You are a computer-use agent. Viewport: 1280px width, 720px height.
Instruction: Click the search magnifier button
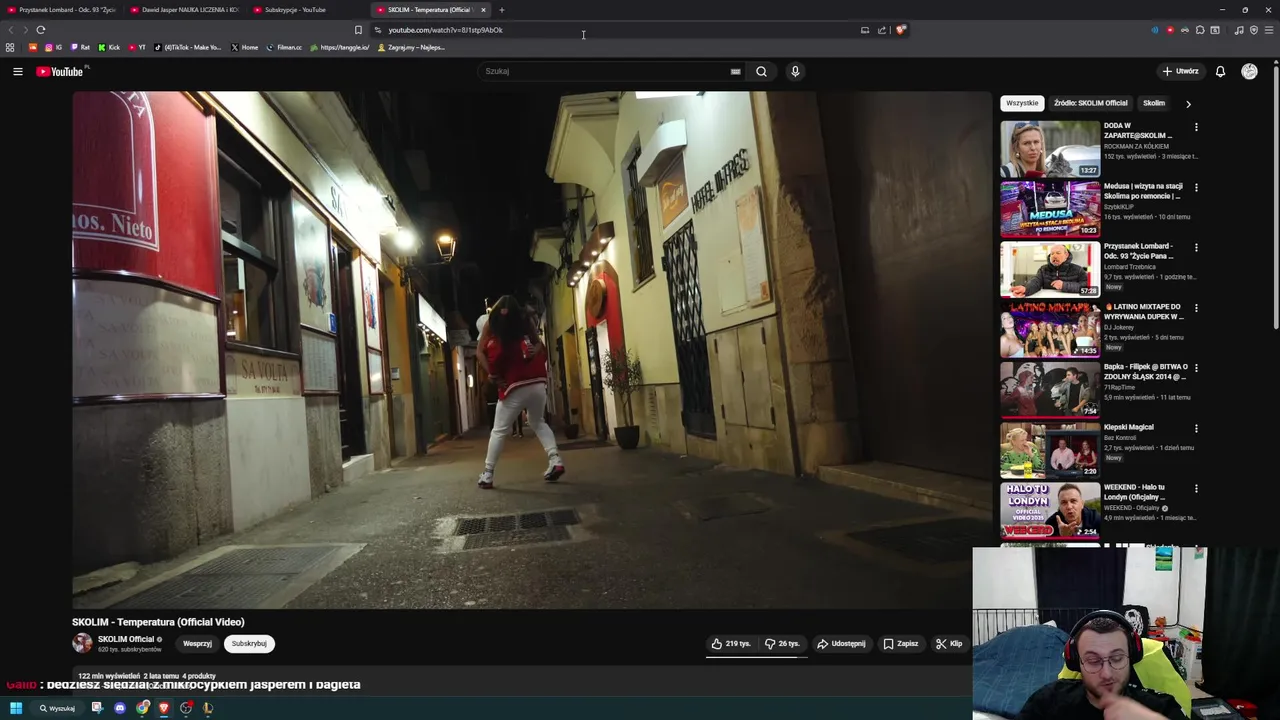point(761,71)
